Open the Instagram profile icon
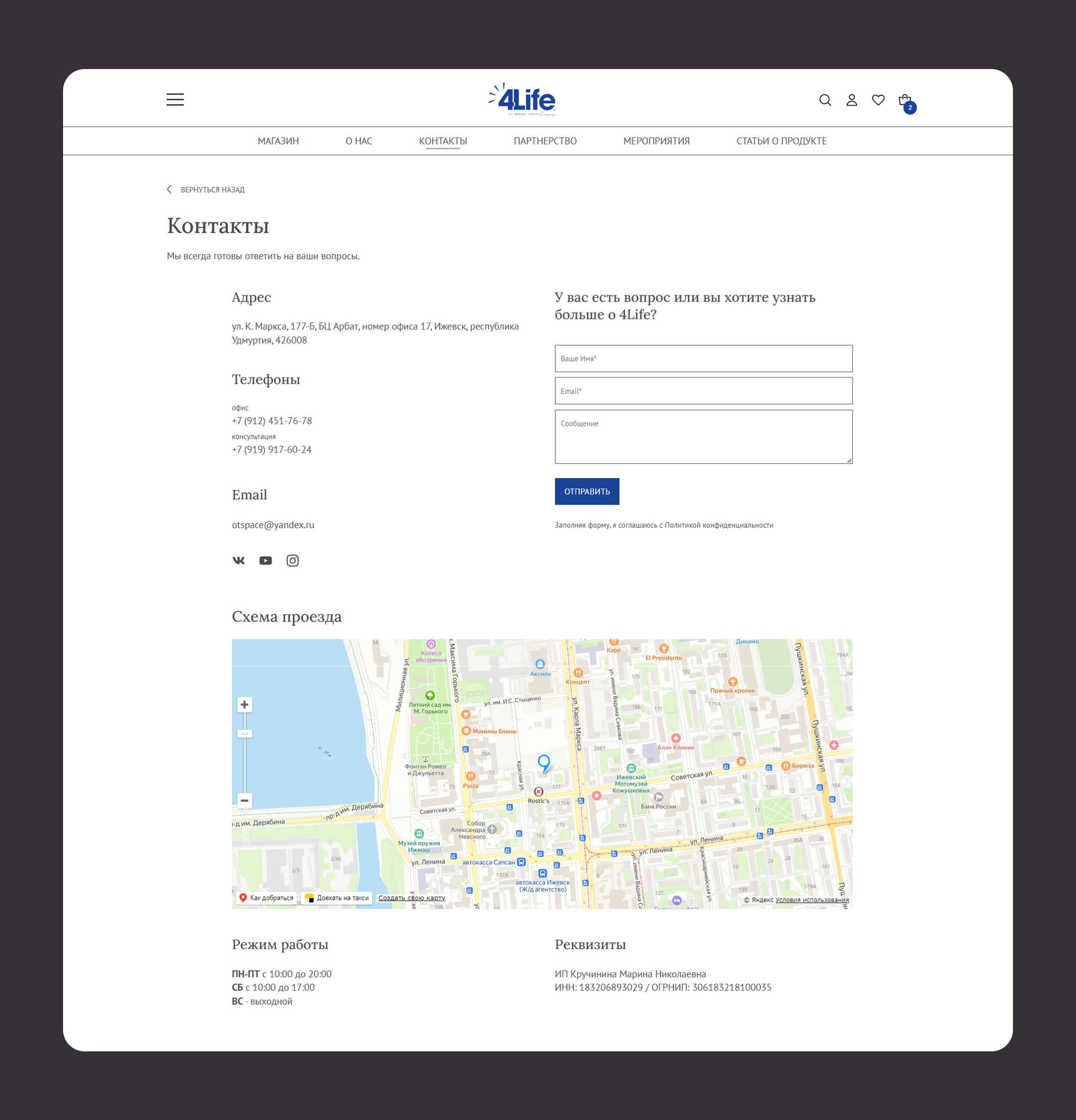 pyautogui.click(x=292, y=561)
